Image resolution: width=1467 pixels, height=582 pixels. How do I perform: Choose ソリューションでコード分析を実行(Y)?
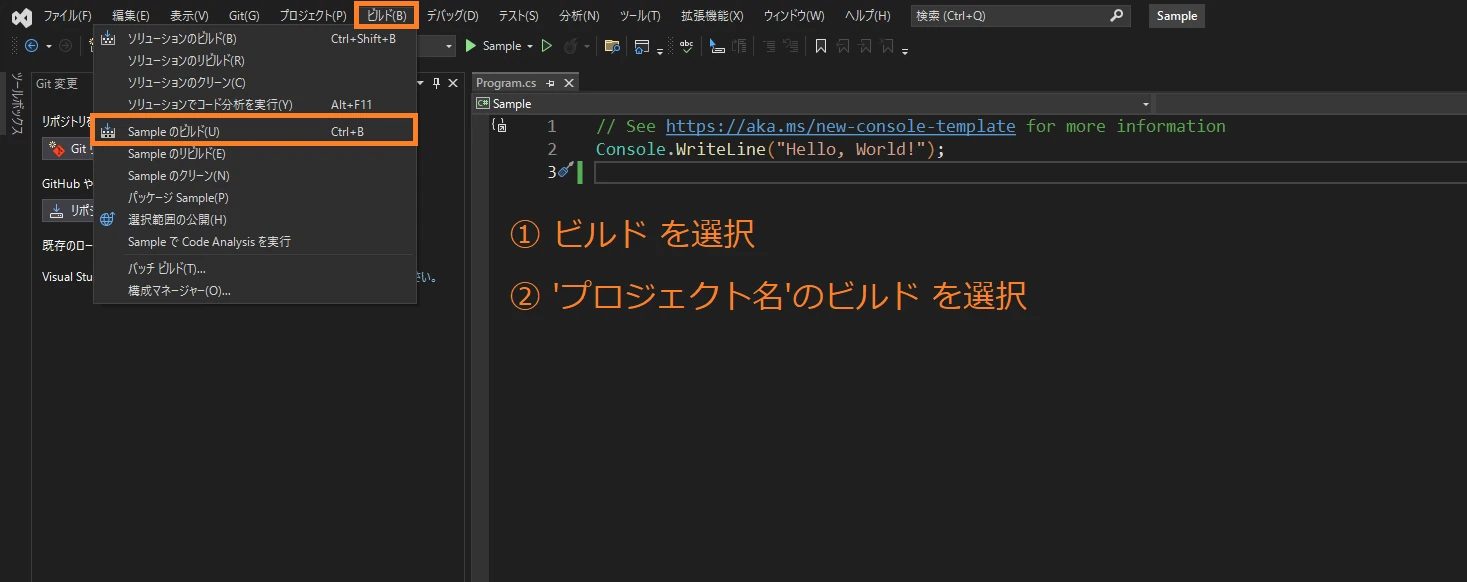click(255, 105)
